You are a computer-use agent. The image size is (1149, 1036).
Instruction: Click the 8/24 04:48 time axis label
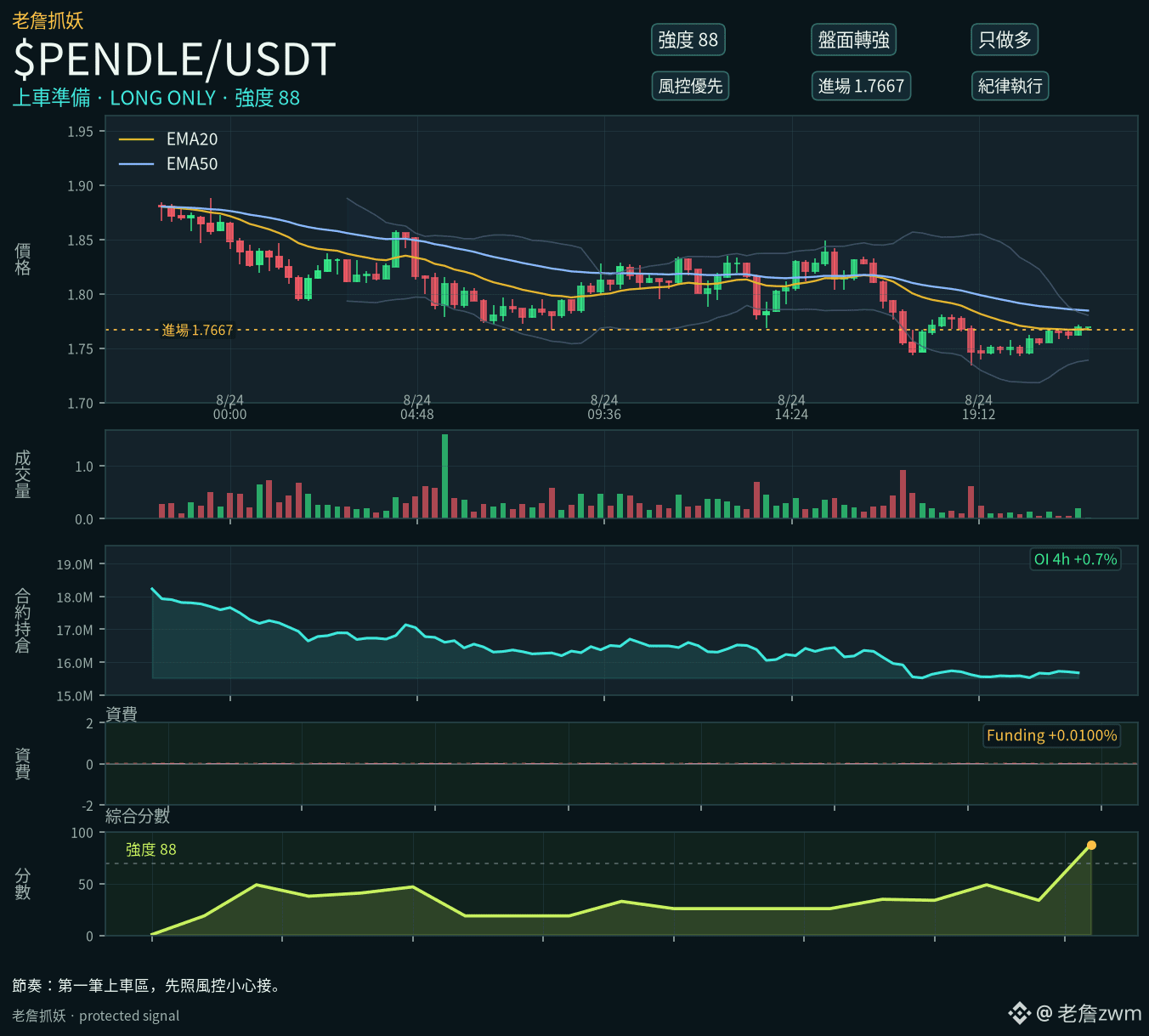click(x=417, y=407)
